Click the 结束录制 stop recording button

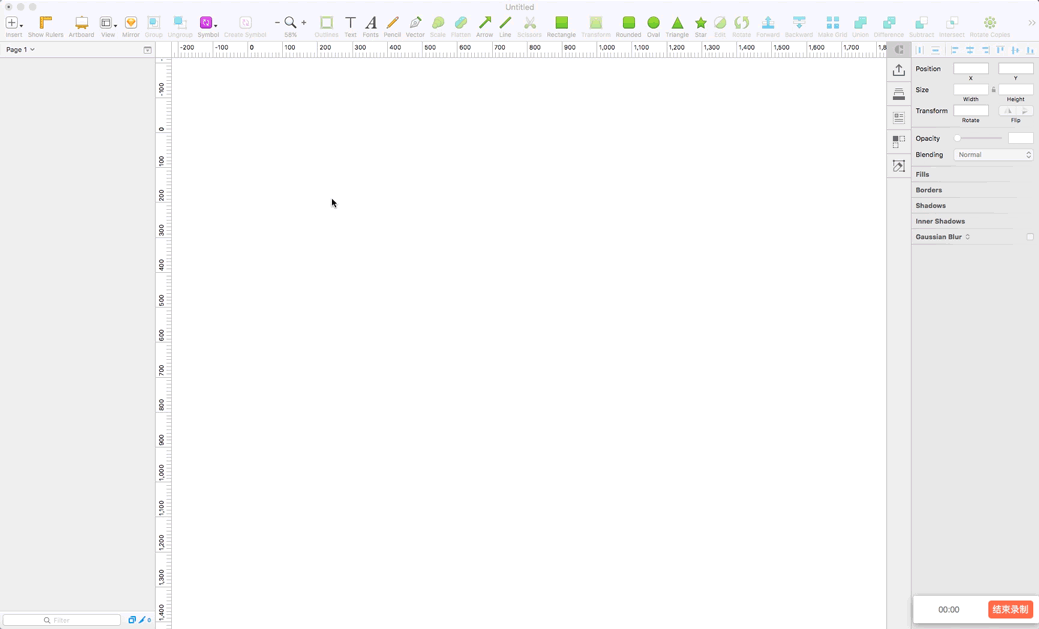1010,609
